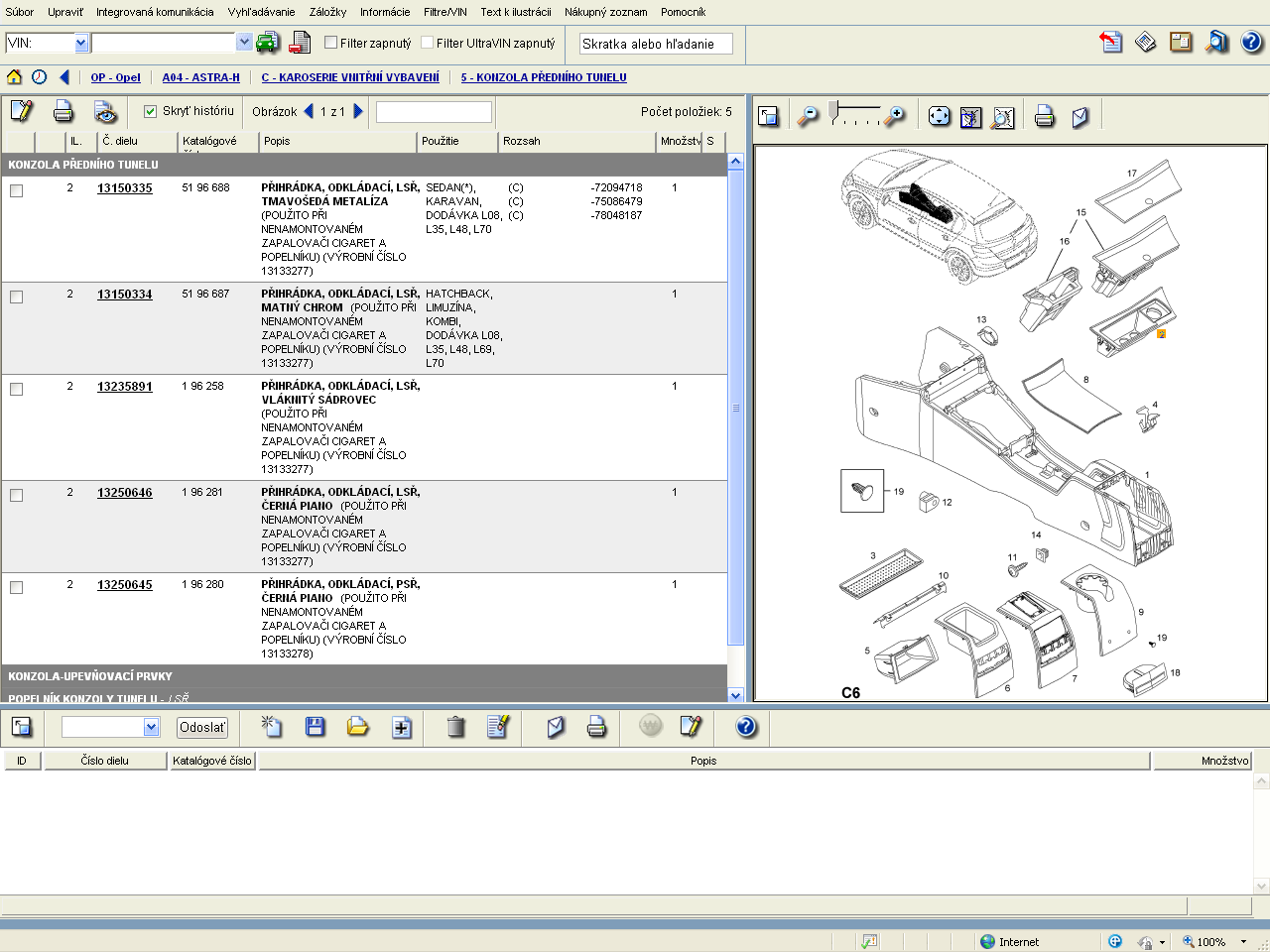Open part number 13235891 link
Image resolution: width=1270 pixels, height=952 pixels.
[125, 387]
